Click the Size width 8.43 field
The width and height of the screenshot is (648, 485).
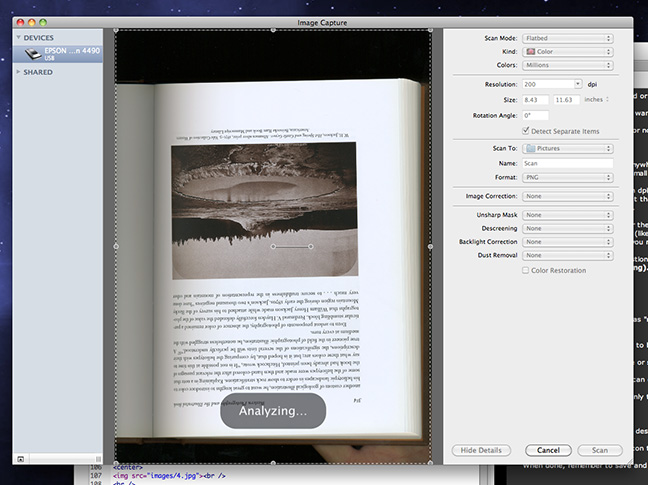pyautogui.click(x=536, y=100)
